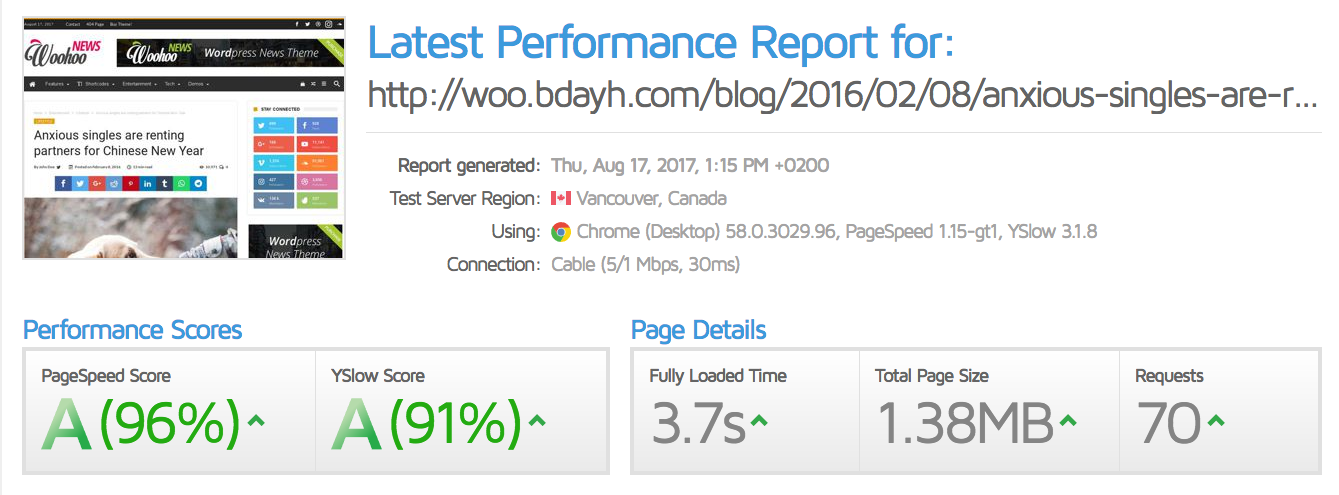Click the arrow next to 1.38MB page size
Image resolution: width=1339 pixels, height=495 pixels.
pyautogui.click(x=1068, y=420)
